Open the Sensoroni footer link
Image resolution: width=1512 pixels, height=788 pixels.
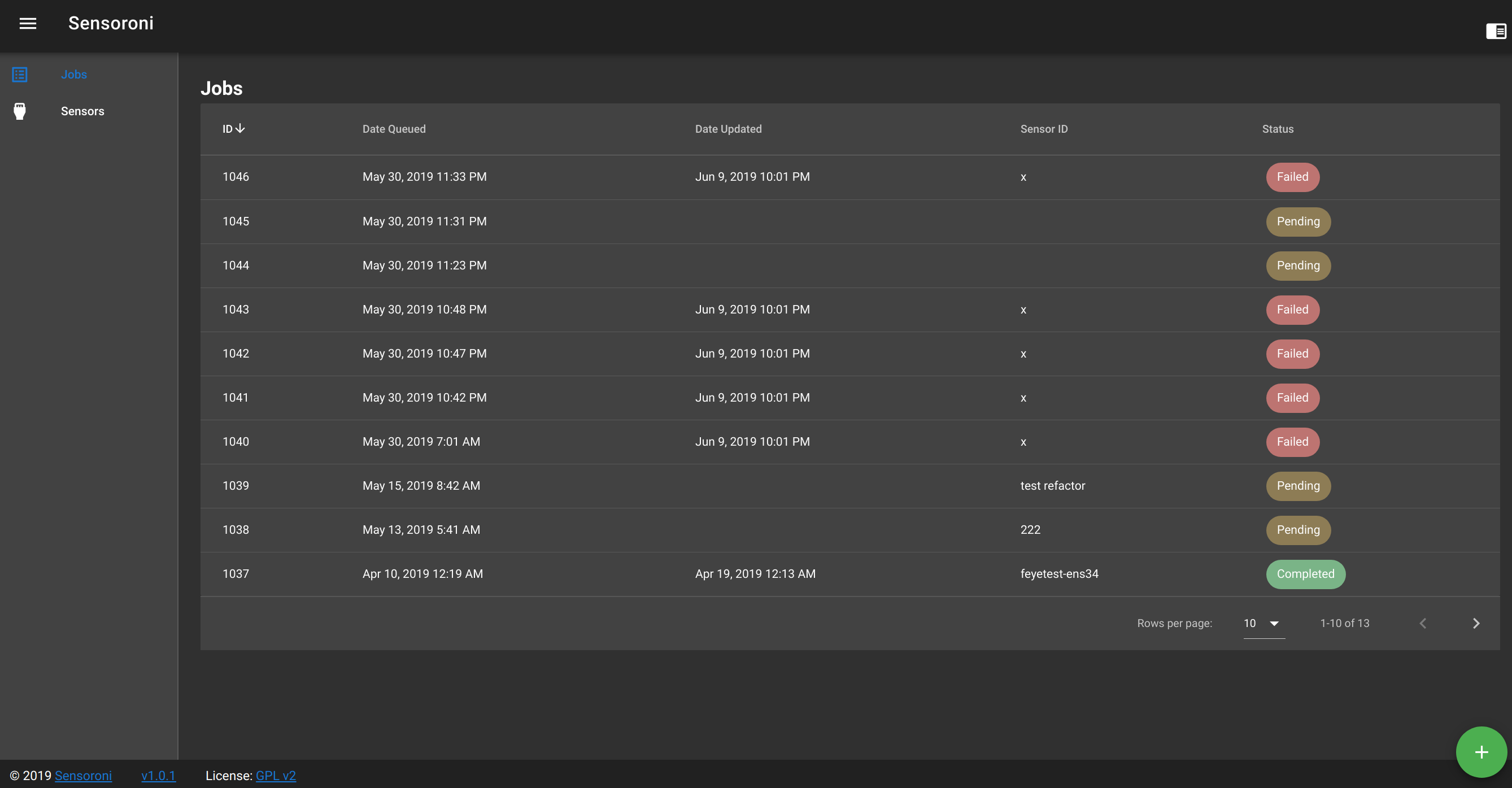click(x=84, y=776)
